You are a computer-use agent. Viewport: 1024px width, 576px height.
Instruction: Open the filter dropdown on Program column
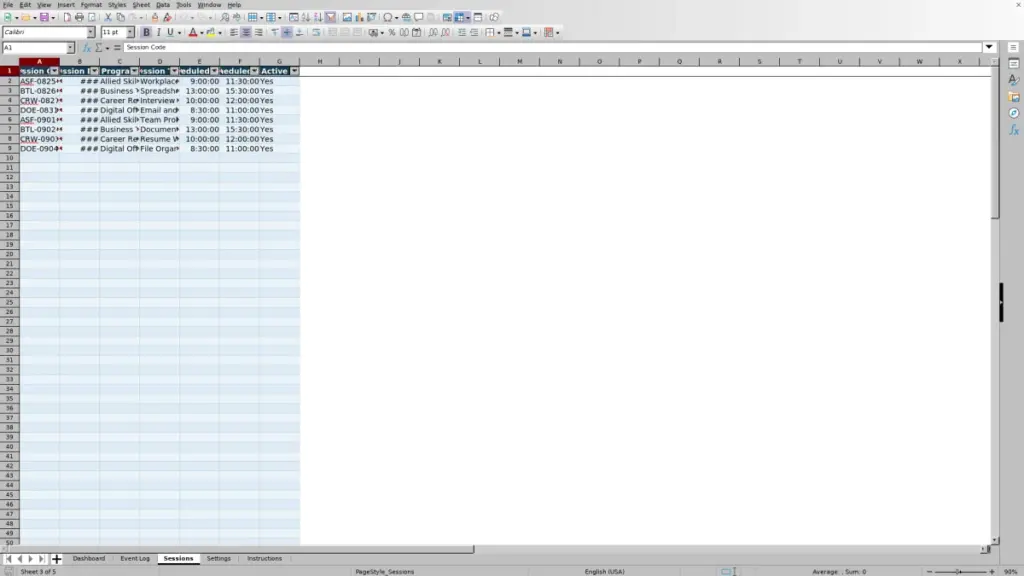[x=135, y=71]
